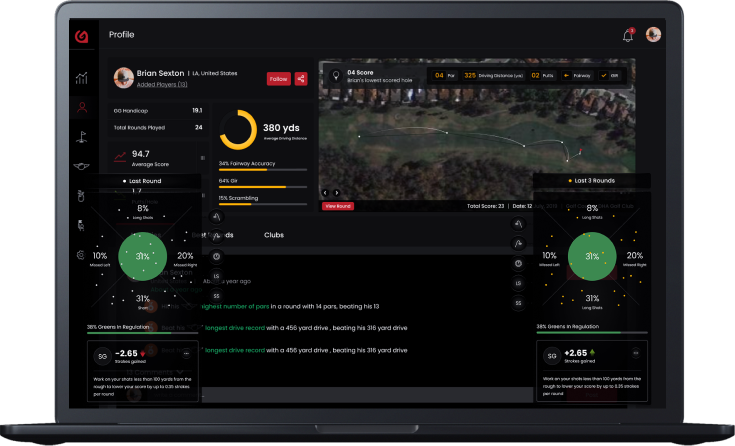Open the notifications bell icon
The width and height of the screenshot is (735, 446).
point(628,35)
